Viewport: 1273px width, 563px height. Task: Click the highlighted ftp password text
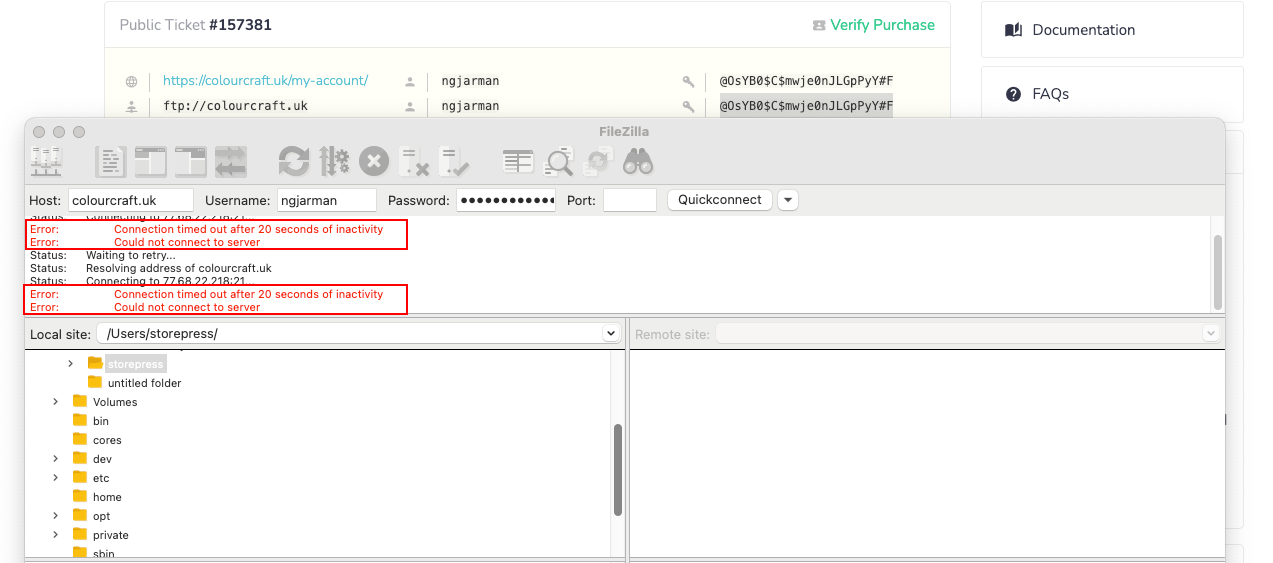coord(806,106)
